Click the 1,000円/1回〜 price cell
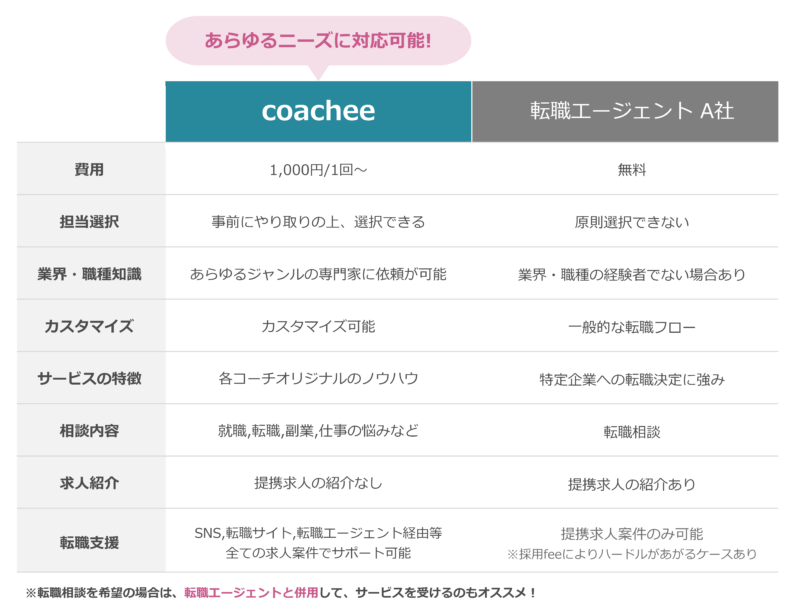Screen dimensions: 800x615 pos(318,169)
